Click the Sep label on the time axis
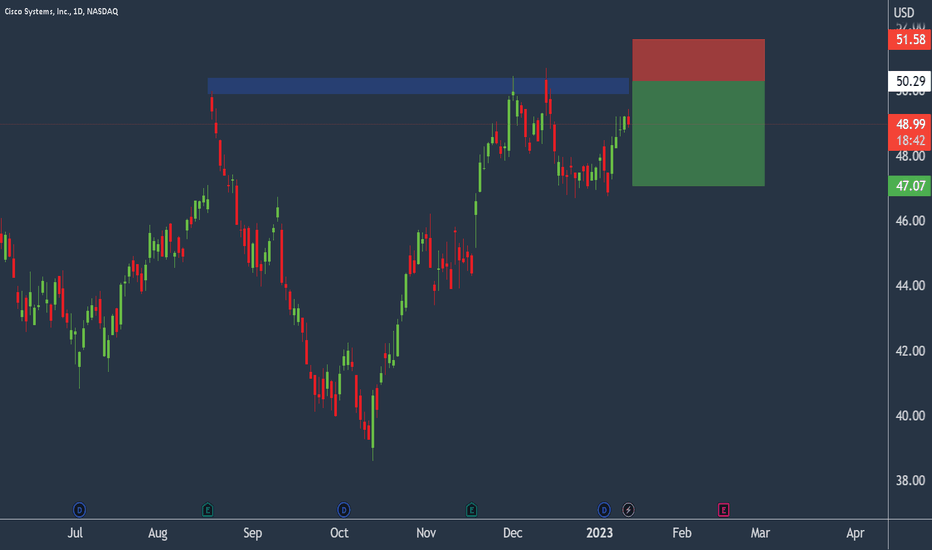932x550 pixels. [x=253, y=533]
